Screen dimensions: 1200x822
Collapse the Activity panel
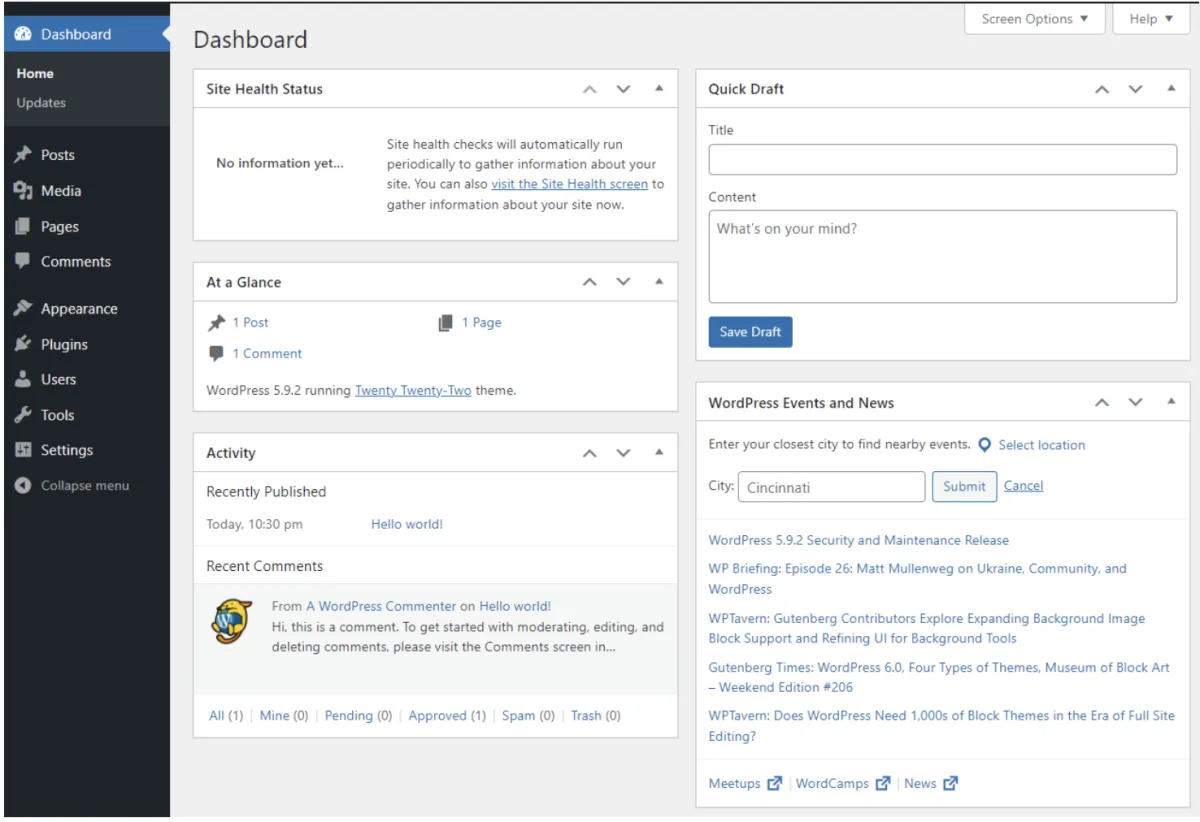tap(659, 452)
